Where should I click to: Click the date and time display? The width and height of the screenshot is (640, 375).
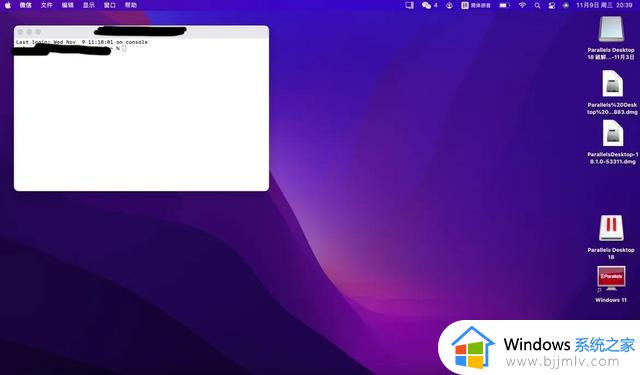604,5
